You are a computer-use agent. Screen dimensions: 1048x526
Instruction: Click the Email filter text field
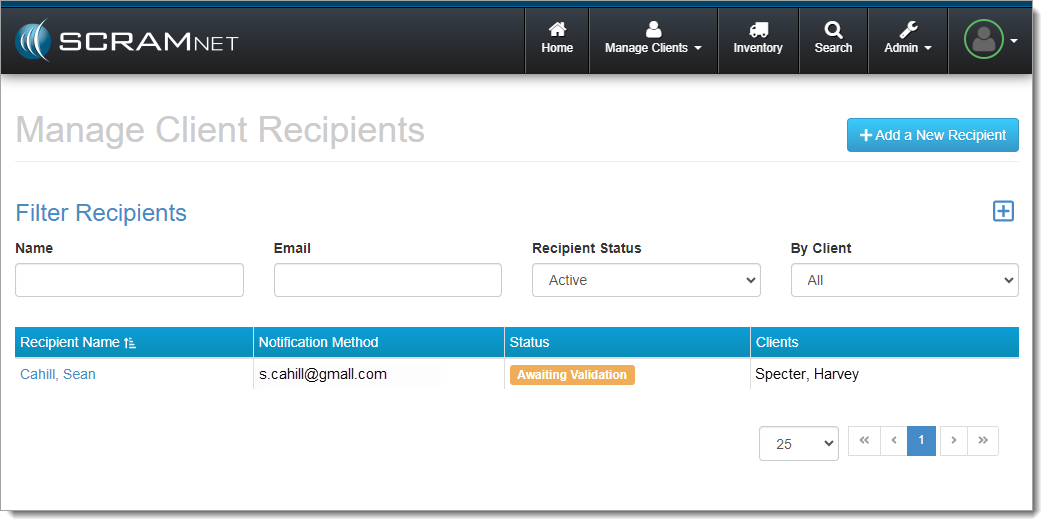[x=387, y=280]
